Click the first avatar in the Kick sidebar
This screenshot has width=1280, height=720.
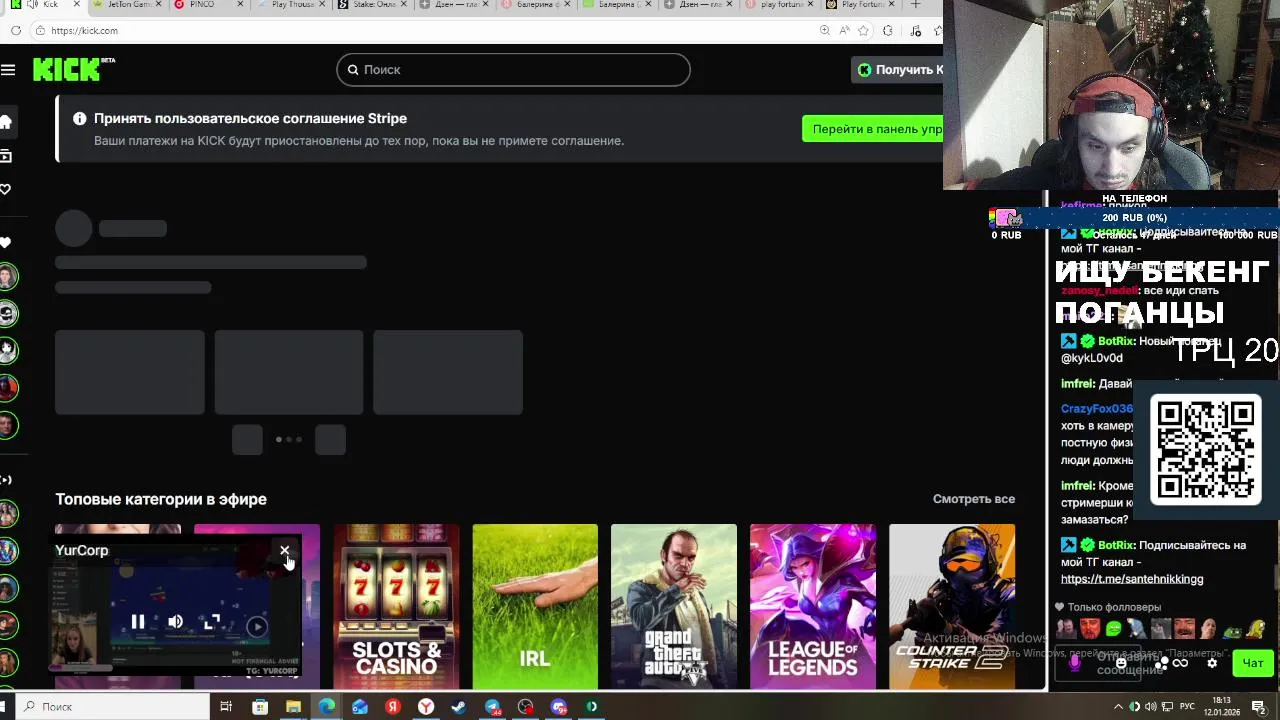point(8,277)
